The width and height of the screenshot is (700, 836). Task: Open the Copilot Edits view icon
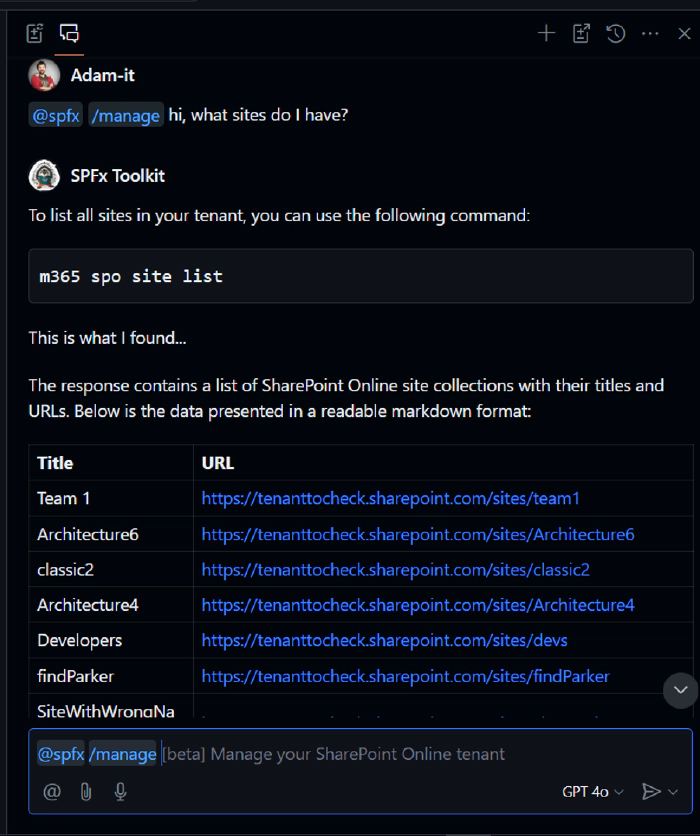click(35, 34)
